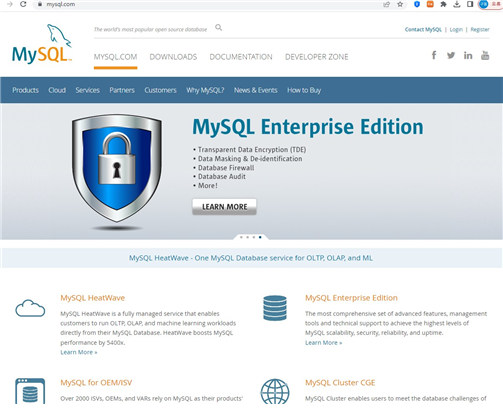Select the DEVELOPER ZONE tab

pyautogui.click(x=317, y=57)
